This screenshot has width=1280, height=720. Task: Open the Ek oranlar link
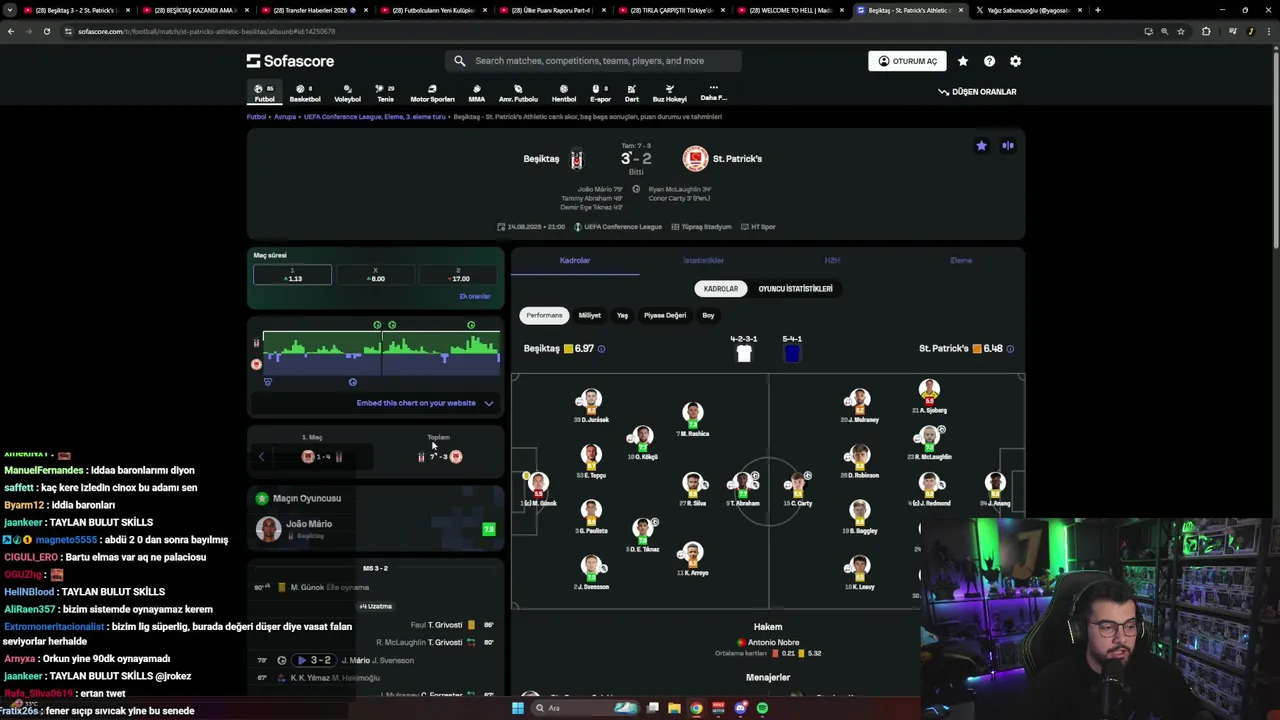[474, 297]
